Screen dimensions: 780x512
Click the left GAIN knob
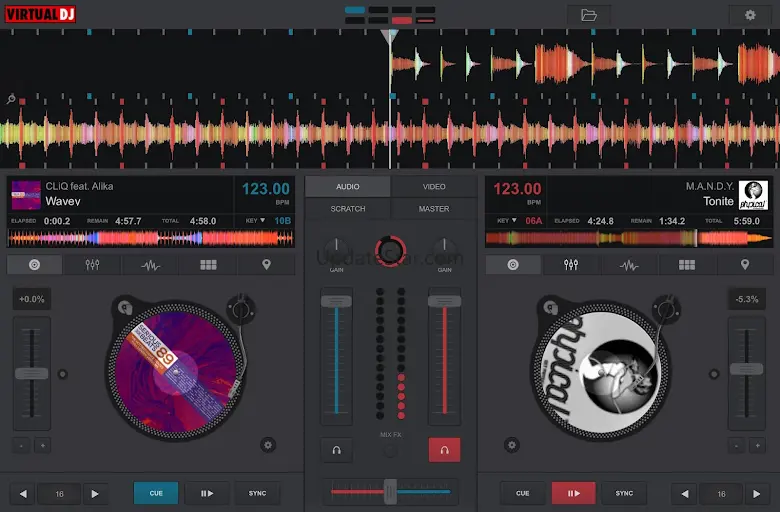pyautogui.click(x=336, y=249)
